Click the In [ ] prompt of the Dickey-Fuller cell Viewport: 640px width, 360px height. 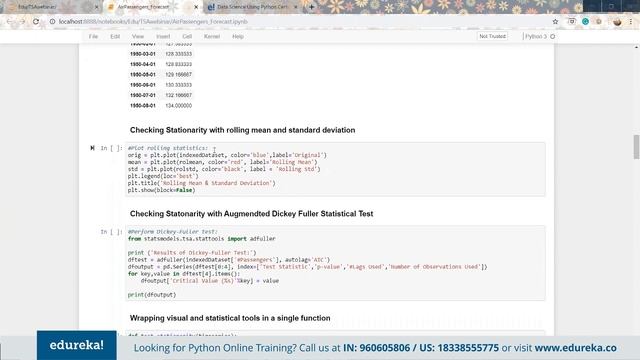pos(111,231)
